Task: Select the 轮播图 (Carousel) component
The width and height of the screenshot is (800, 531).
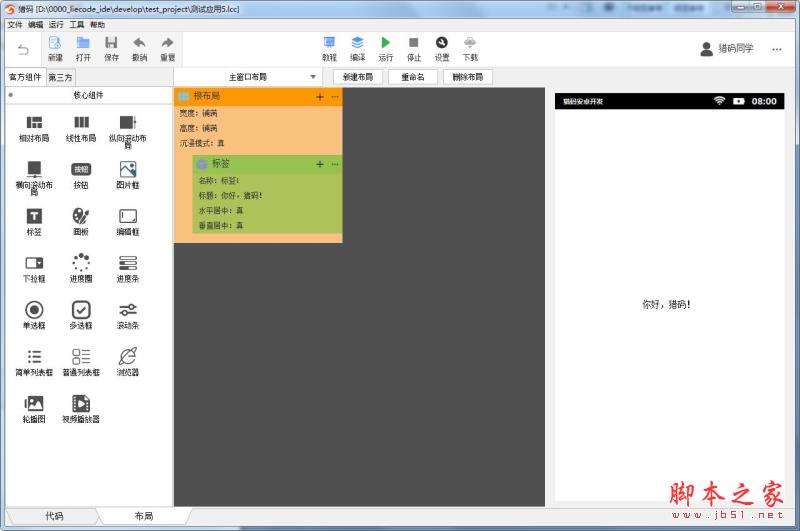Action: [x=34, y=409]
